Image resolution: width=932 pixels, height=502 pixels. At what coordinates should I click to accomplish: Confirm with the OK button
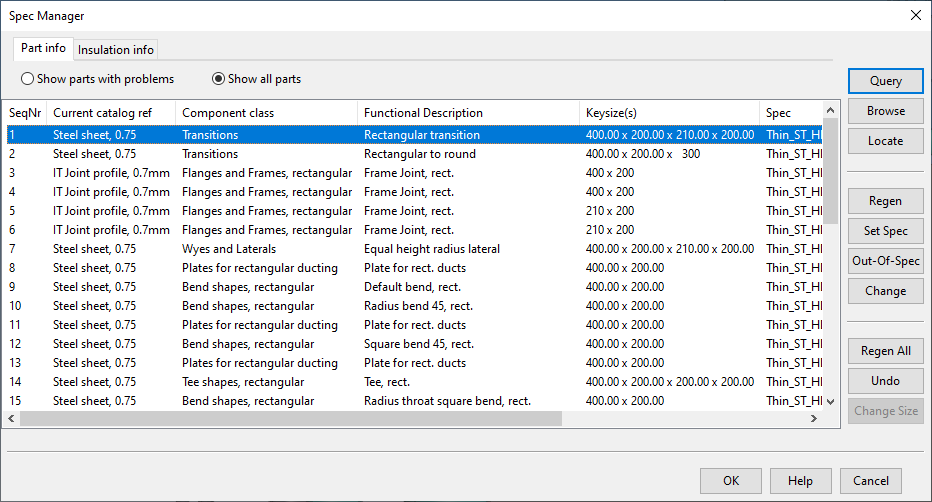pyautogui.click(x=731, y=480)
